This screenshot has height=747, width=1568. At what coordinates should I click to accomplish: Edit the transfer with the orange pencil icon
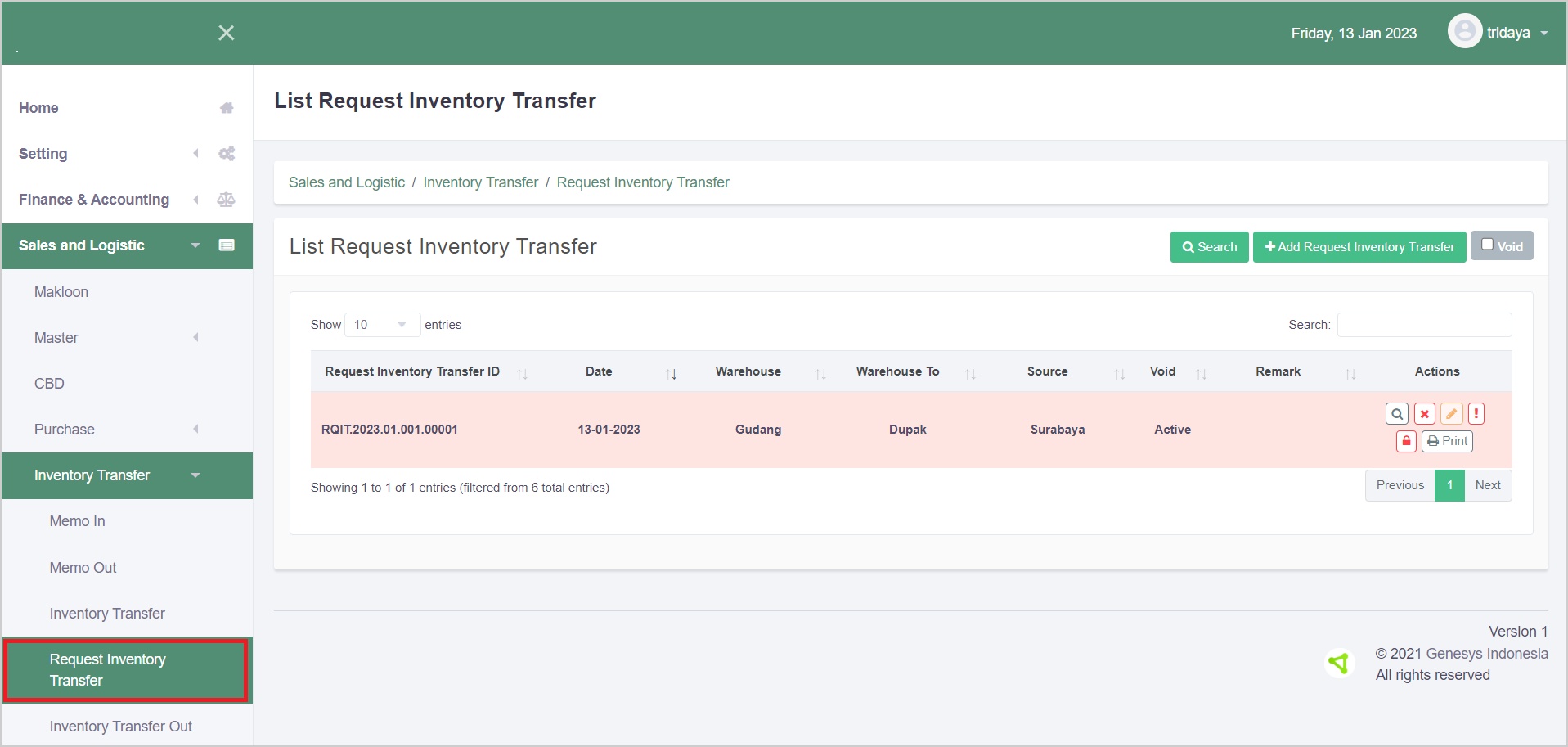1451,413
